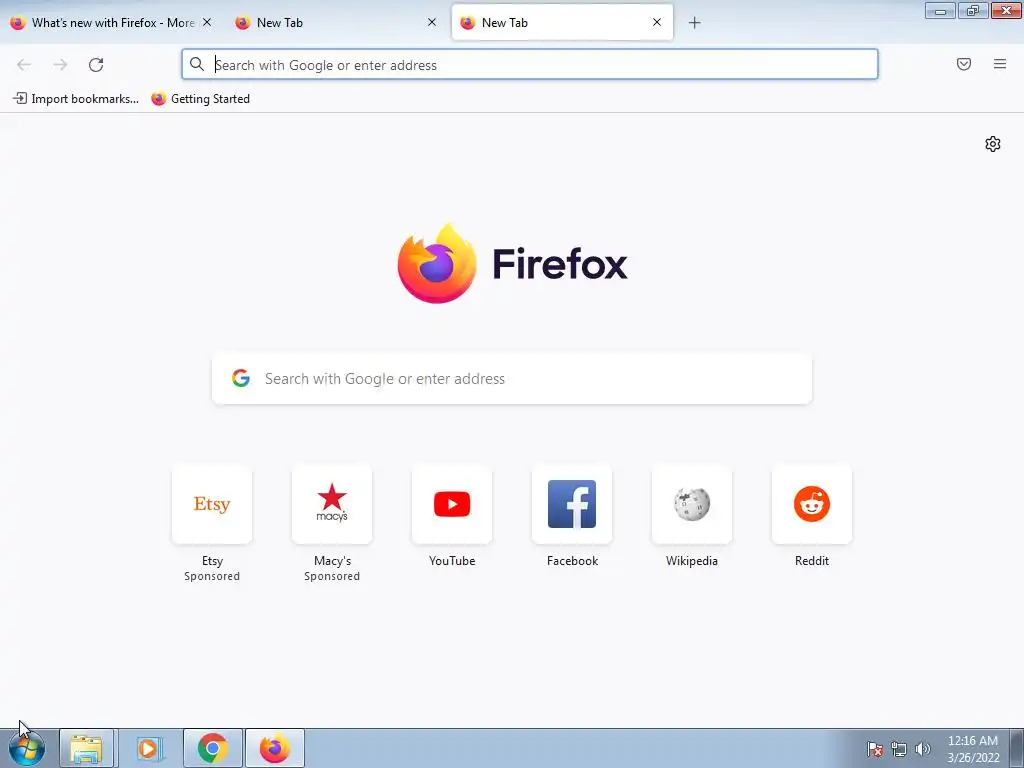Open Getting Started bookmark
The image size is (1024, 768).
(x=200, y=99)
